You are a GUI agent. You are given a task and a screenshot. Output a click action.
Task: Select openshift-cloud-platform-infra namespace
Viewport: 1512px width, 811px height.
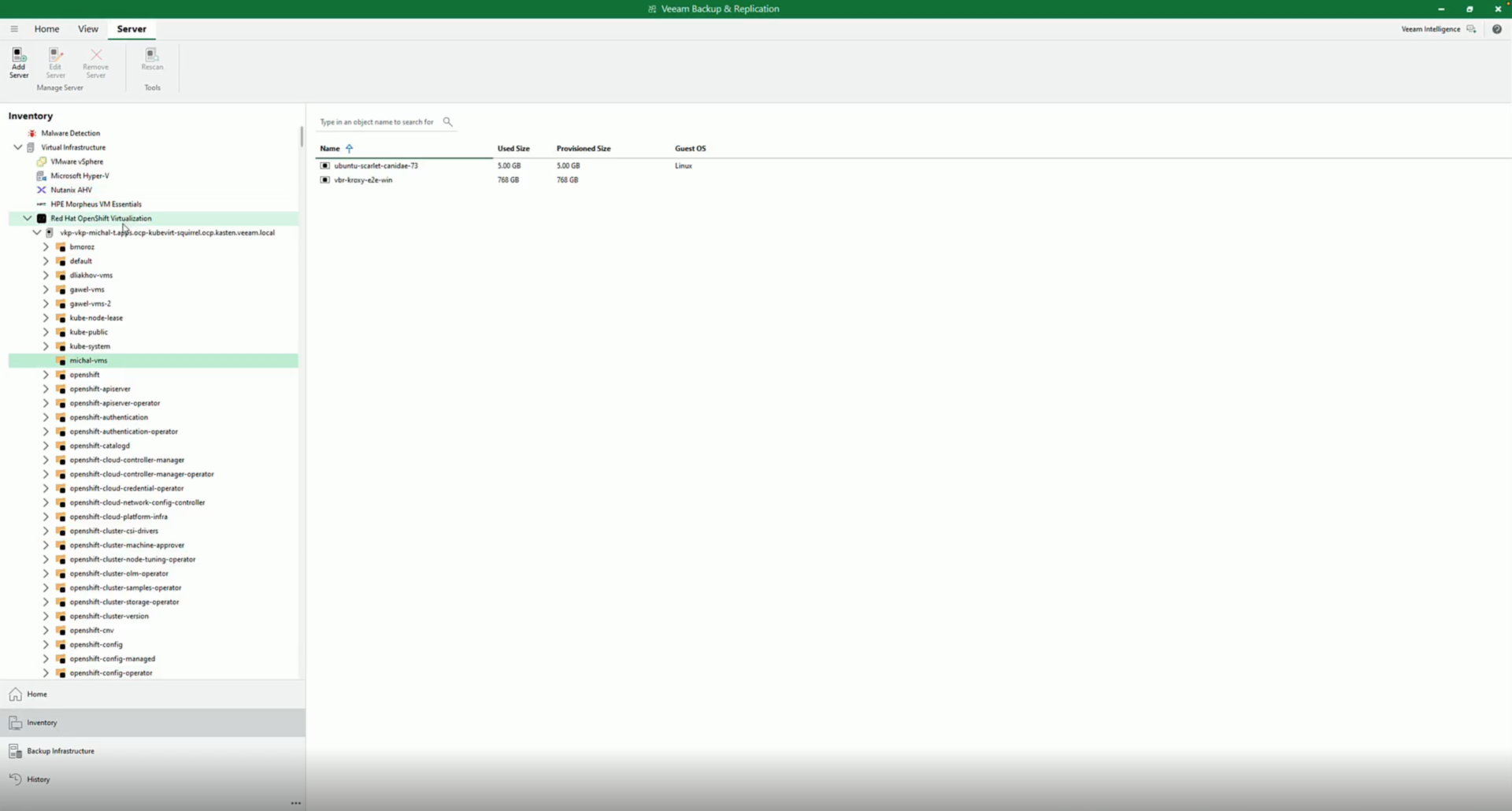pyautogui.click(x=118, y=517)
